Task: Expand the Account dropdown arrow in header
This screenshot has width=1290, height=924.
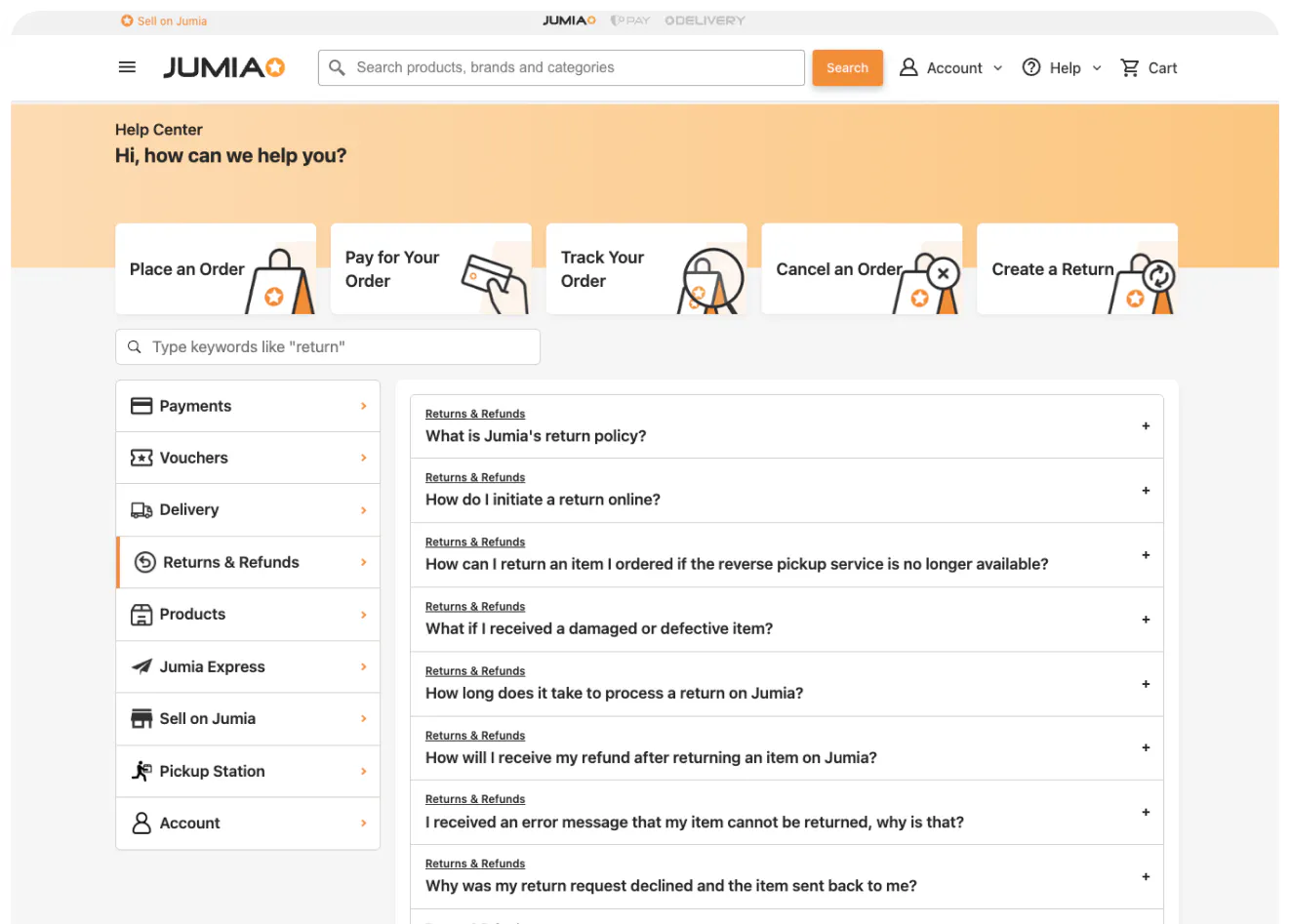Action: [x=997, y=68]
